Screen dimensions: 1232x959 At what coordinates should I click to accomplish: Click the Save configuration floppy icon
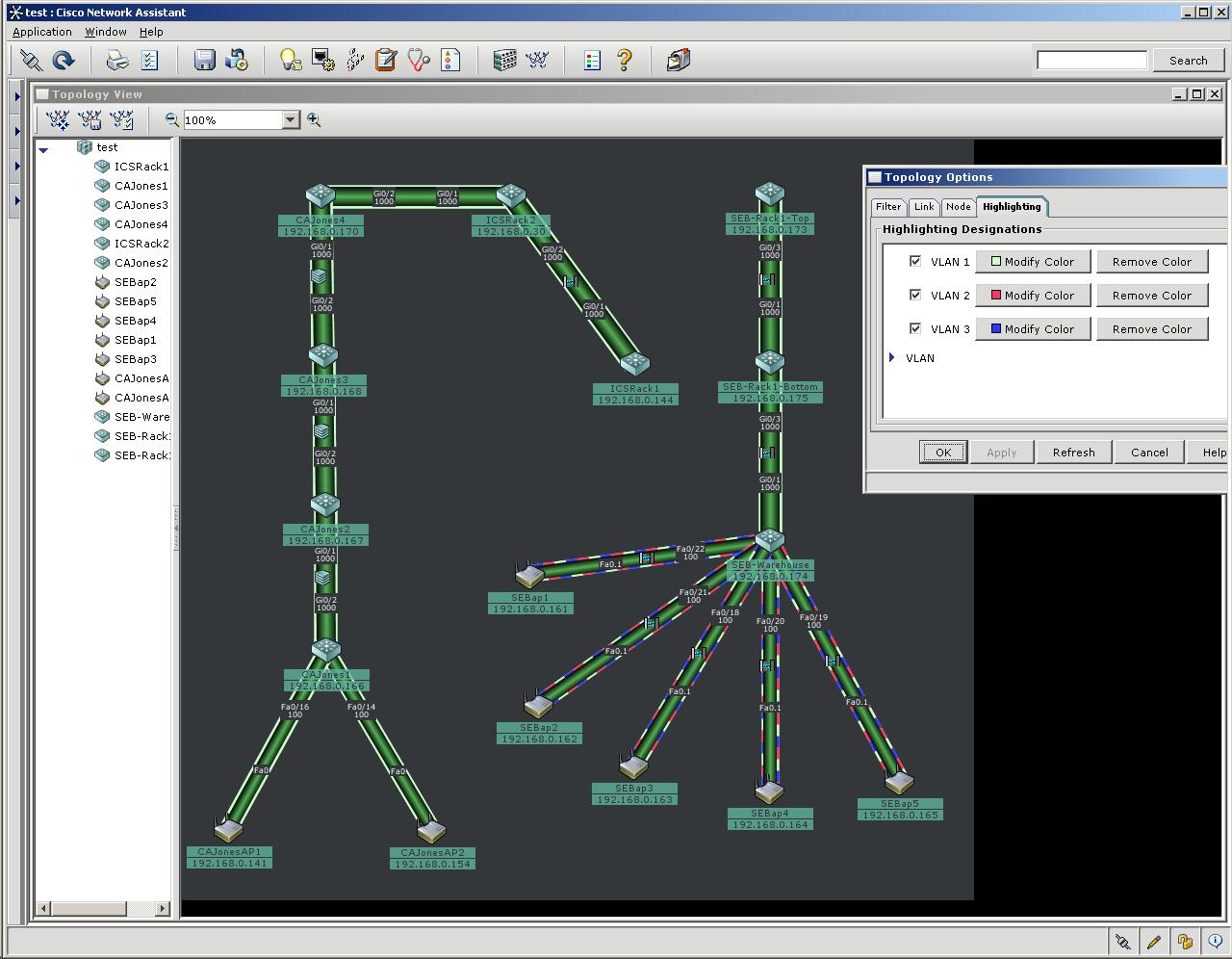coord(204,61)
